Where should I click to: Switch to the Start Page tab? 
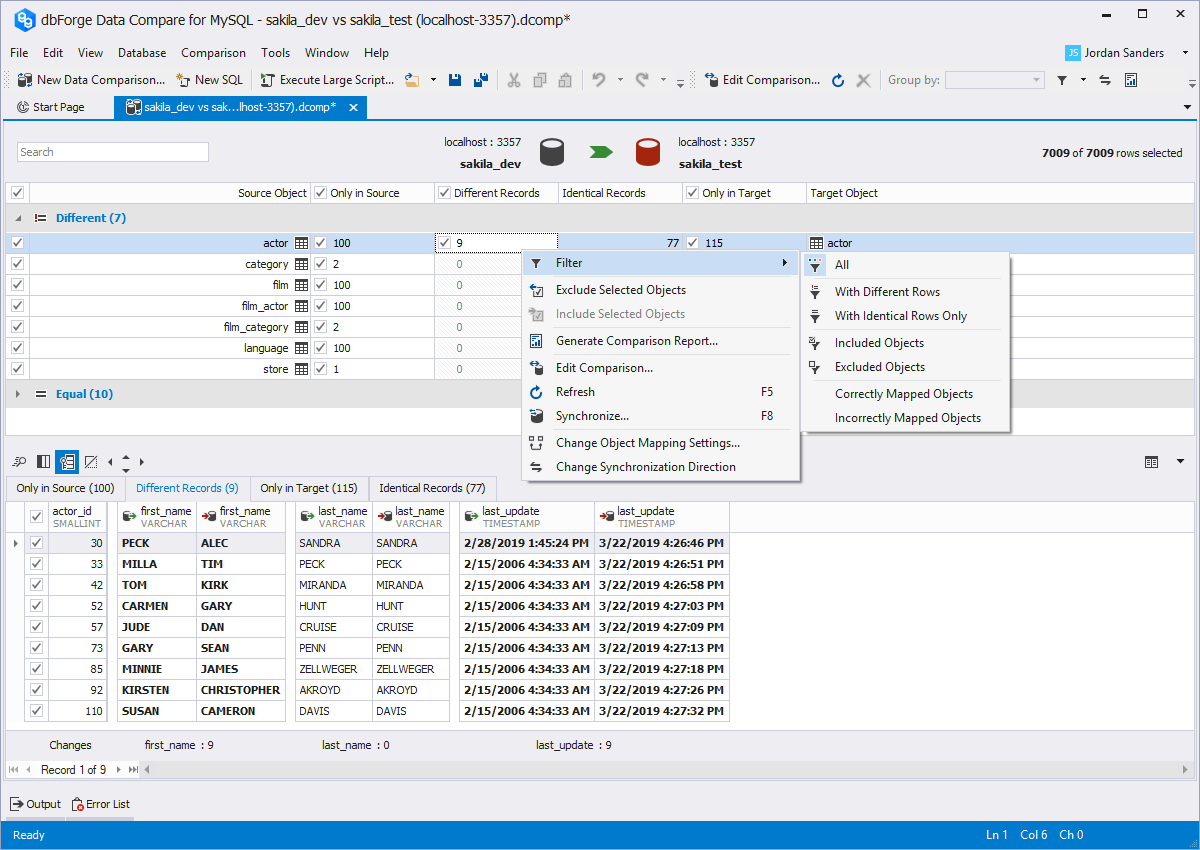[x=51, y=107]
